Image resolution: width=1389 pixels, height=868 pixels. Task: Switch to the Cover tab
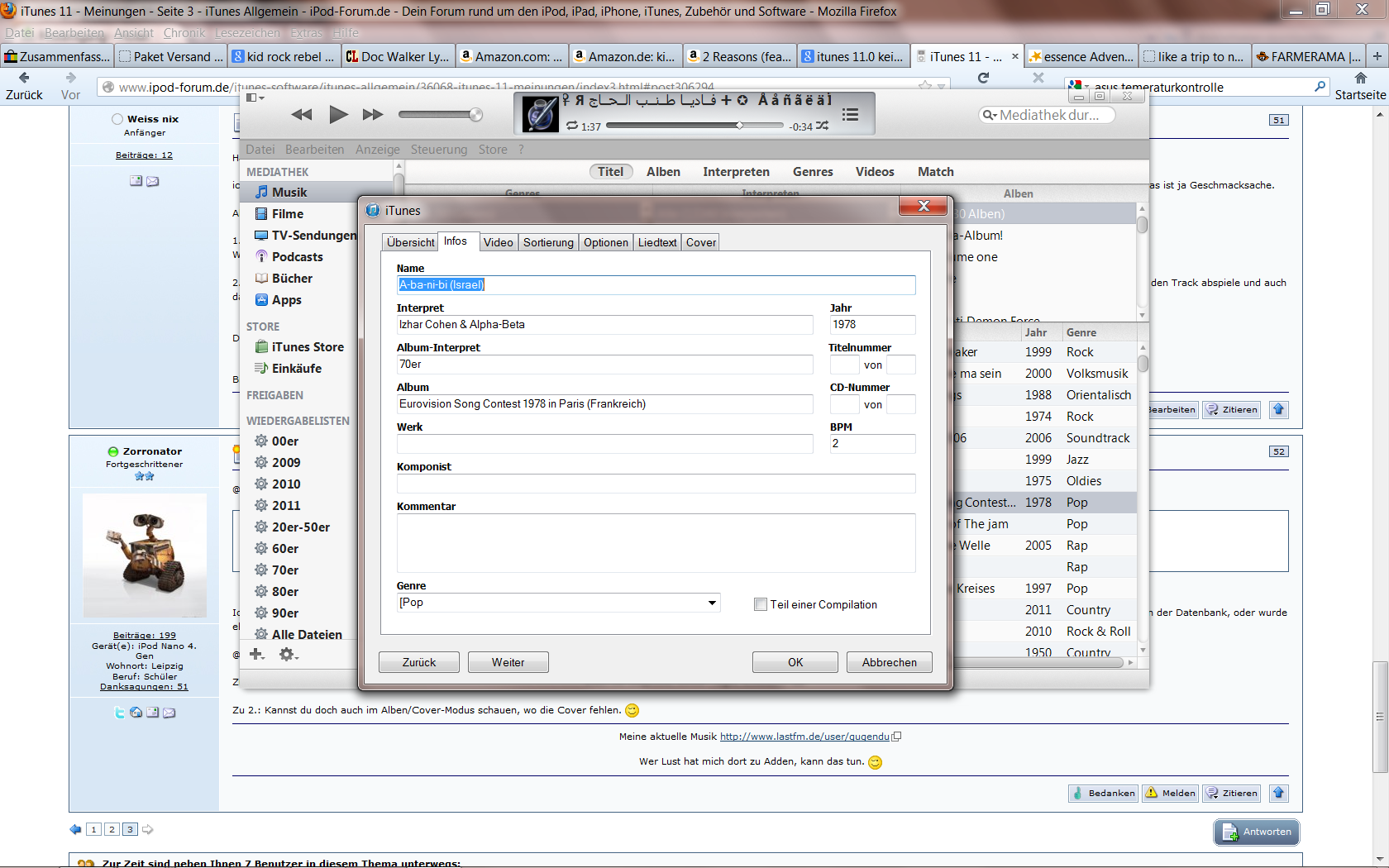pyautogui.click(x=701, y=242)
